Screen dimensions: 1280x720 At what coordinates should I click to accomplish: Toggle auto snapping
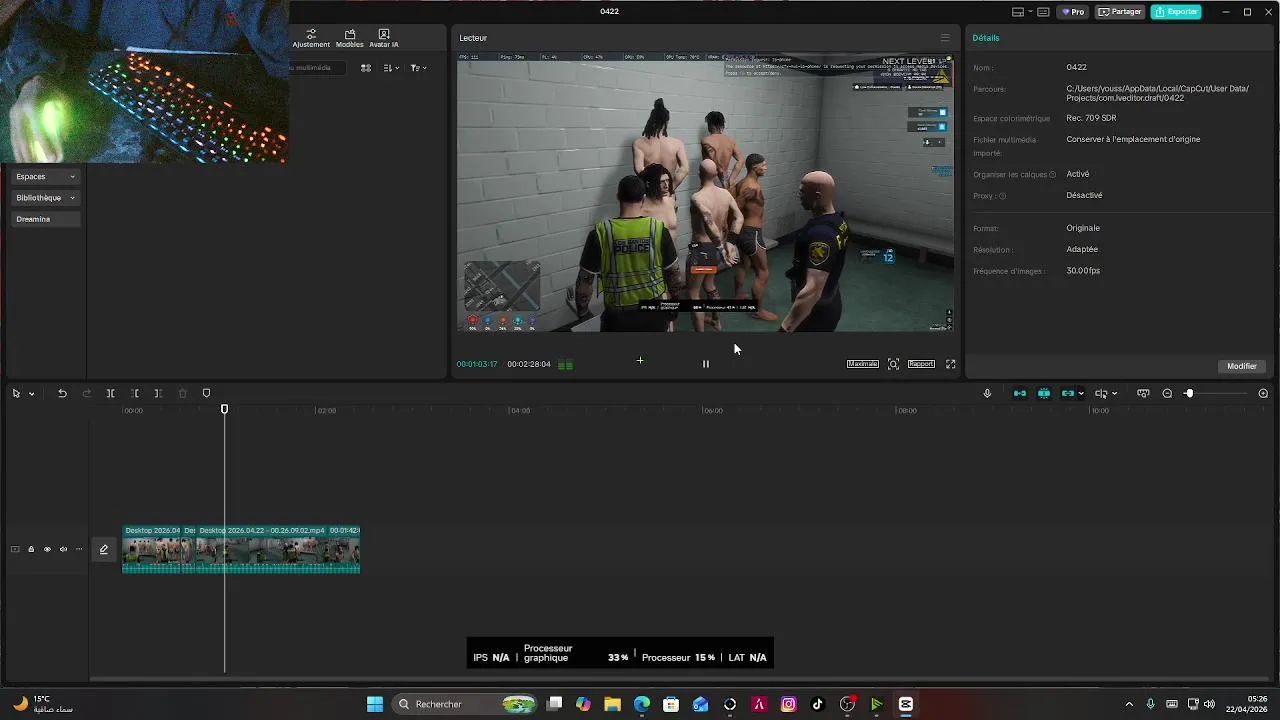tap(1044, 394)
